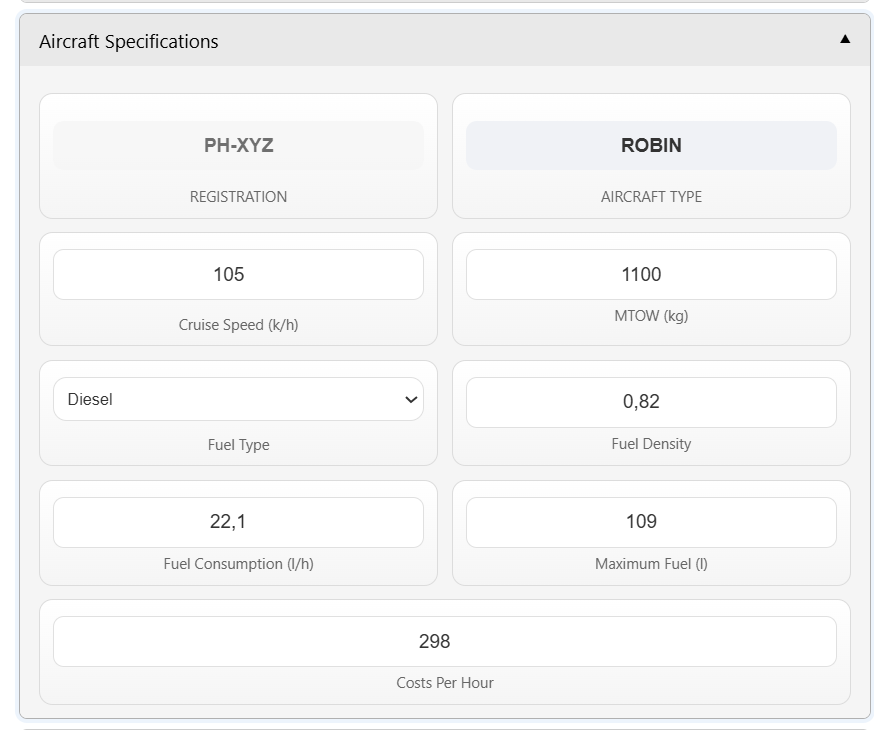The width and height of the screenshot is (877, 730).
Task: Click the Aircraft Specifications header title
Action: 129,41
